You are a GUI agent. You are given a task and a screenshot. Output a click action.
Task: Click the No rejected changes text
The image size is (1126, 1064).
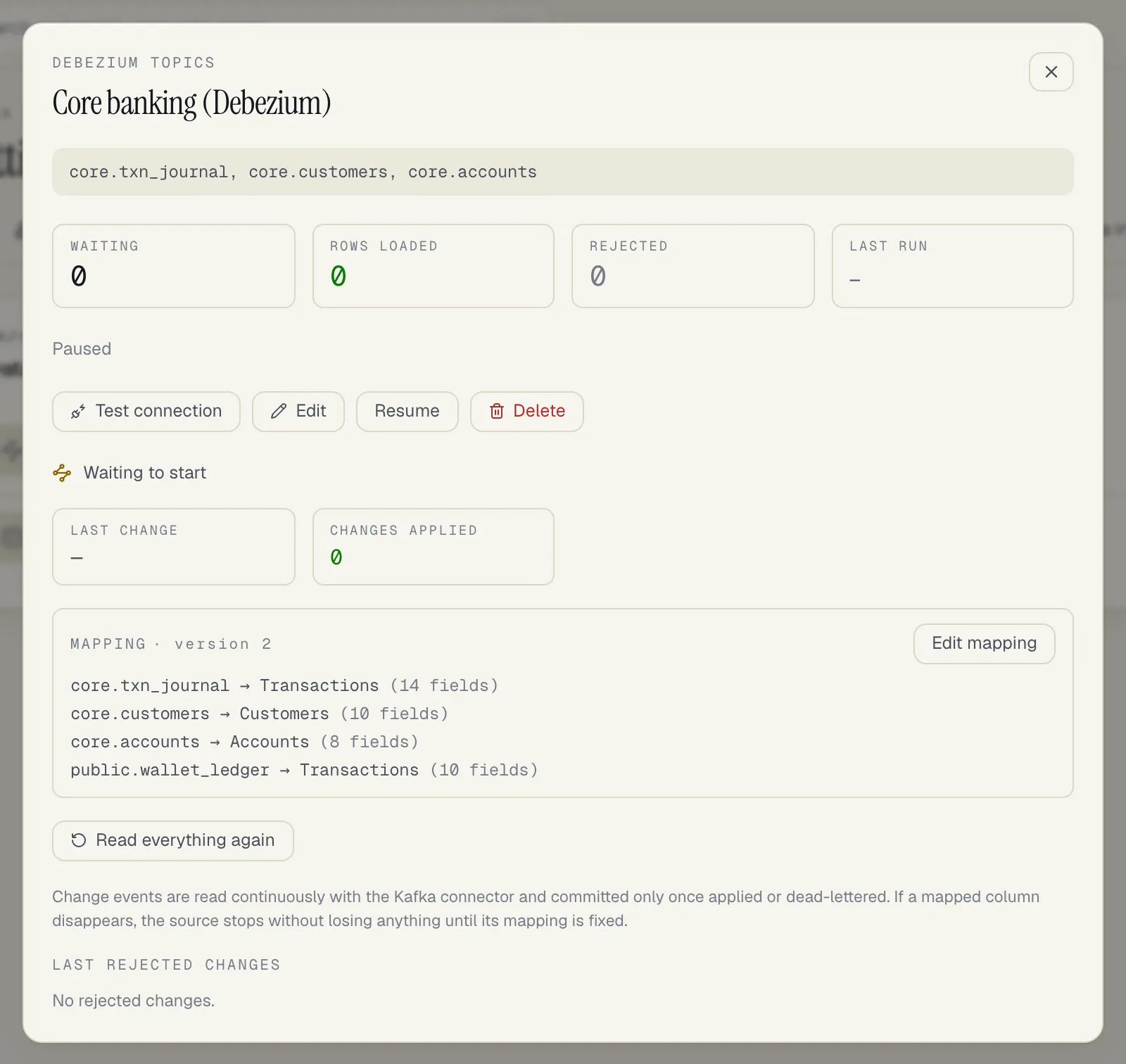pyautogui.click(x=134, y=1001)
